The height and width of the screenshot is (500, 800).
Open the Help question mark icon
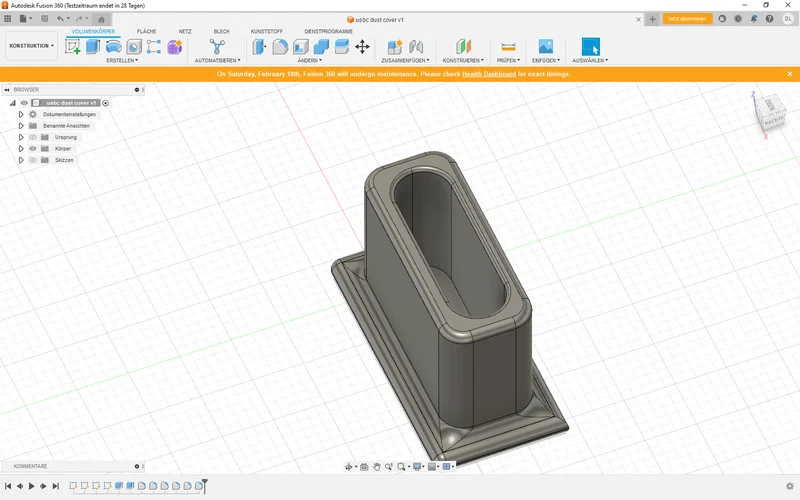(769, 19)
